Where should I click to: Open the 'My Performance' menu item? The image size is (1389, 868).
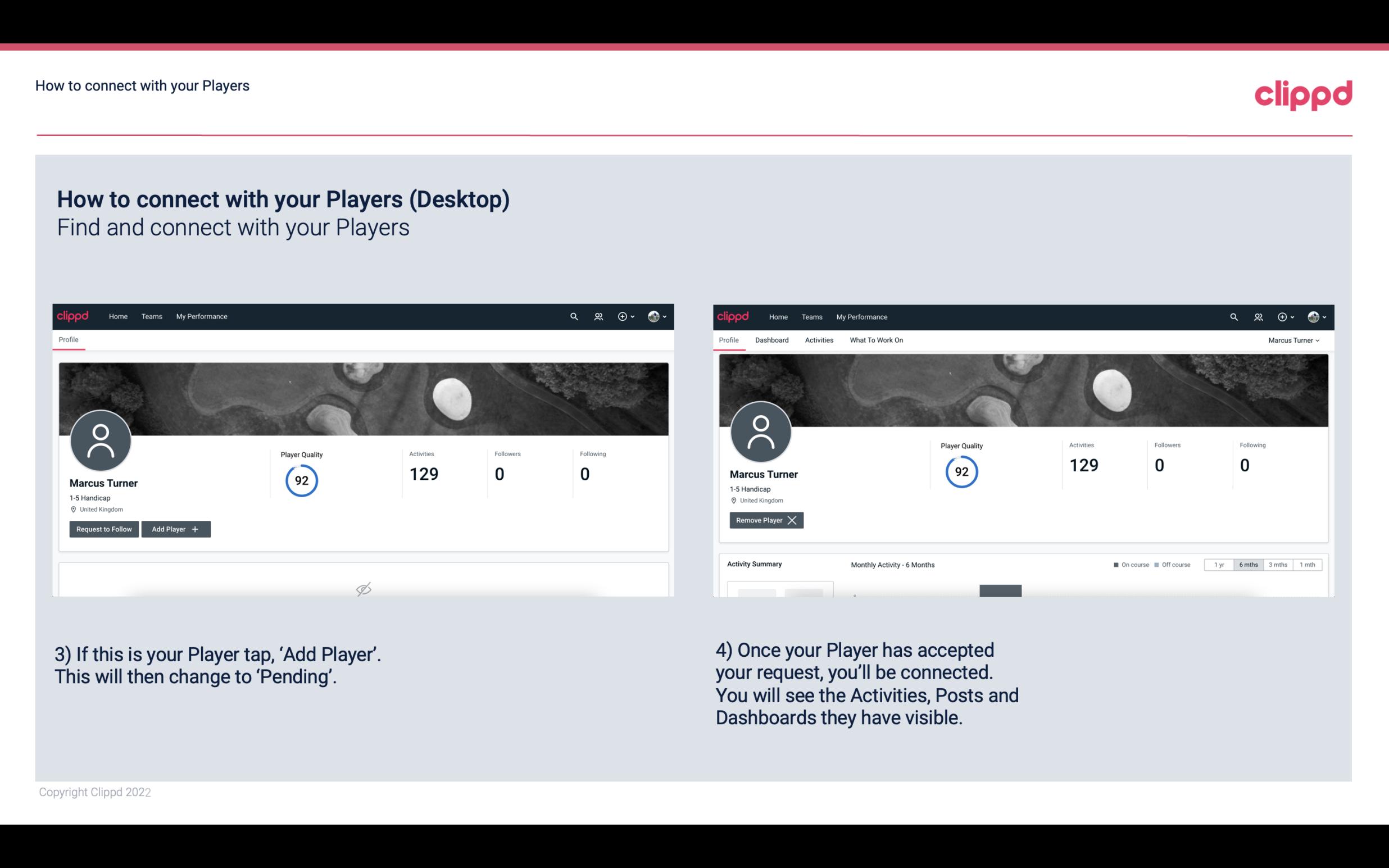pos(200,316)
